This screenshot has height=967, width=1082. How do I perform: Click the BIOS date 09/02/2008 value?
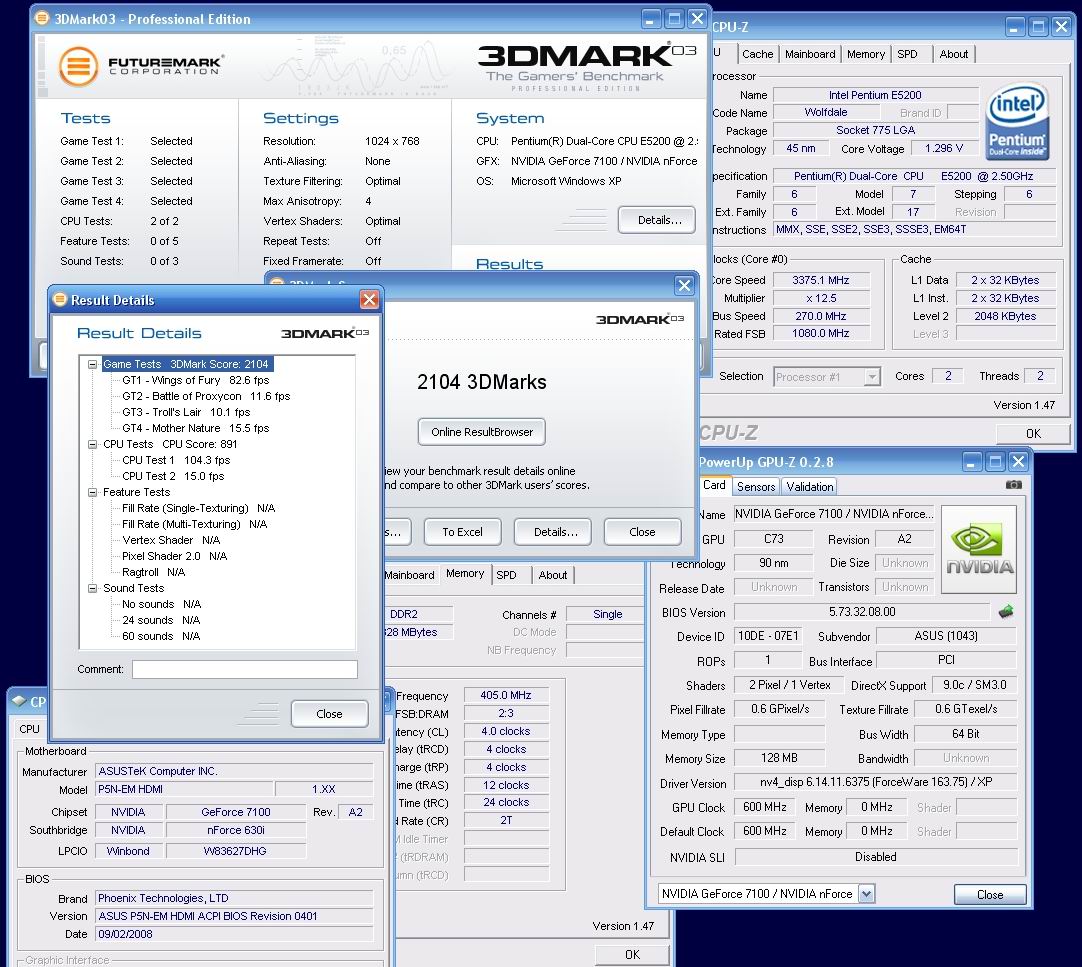coord(234,934)
